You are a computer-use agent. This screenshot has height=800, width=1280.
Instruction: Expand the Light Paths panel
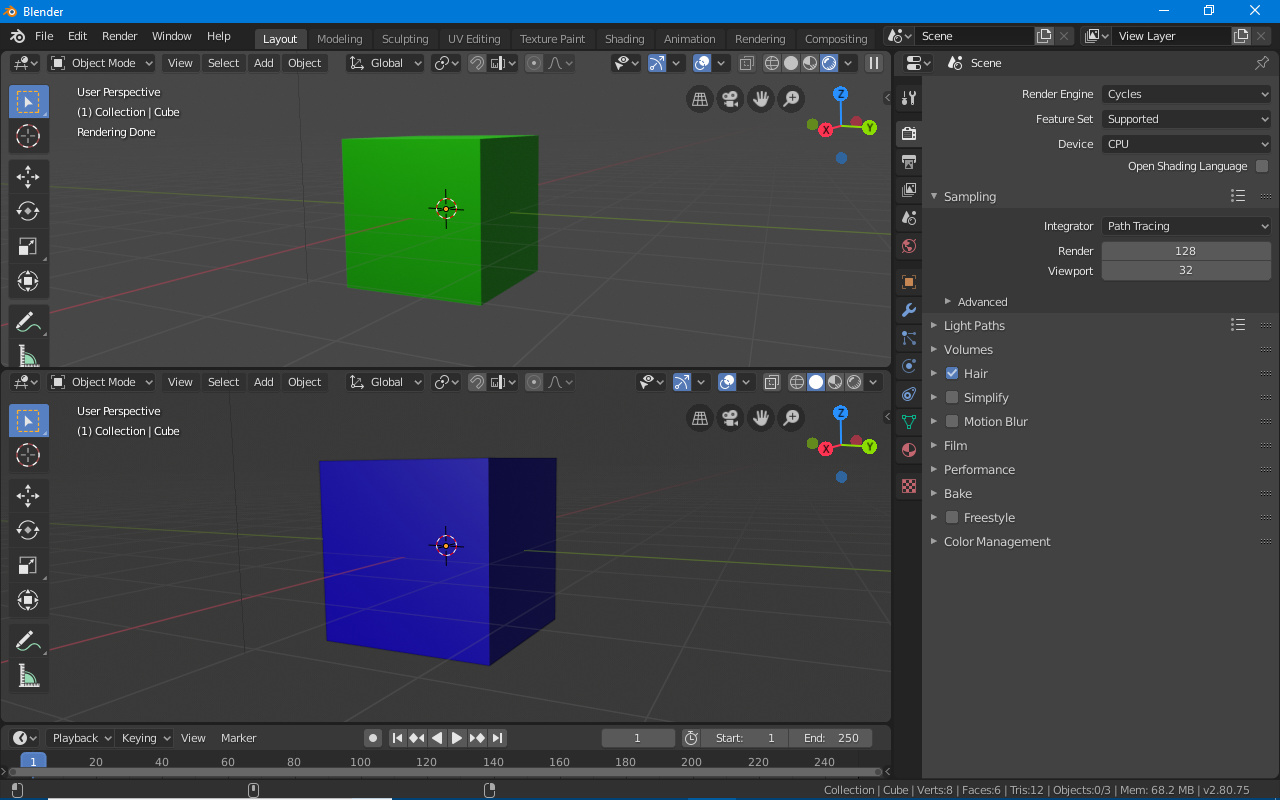pos(974,325)
